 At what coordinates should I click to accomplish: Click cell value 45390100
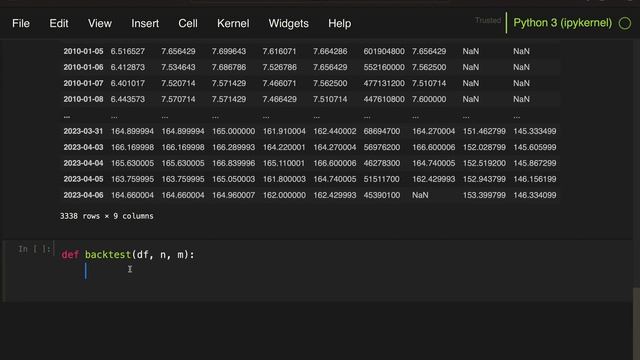click(x=382, y=195)
